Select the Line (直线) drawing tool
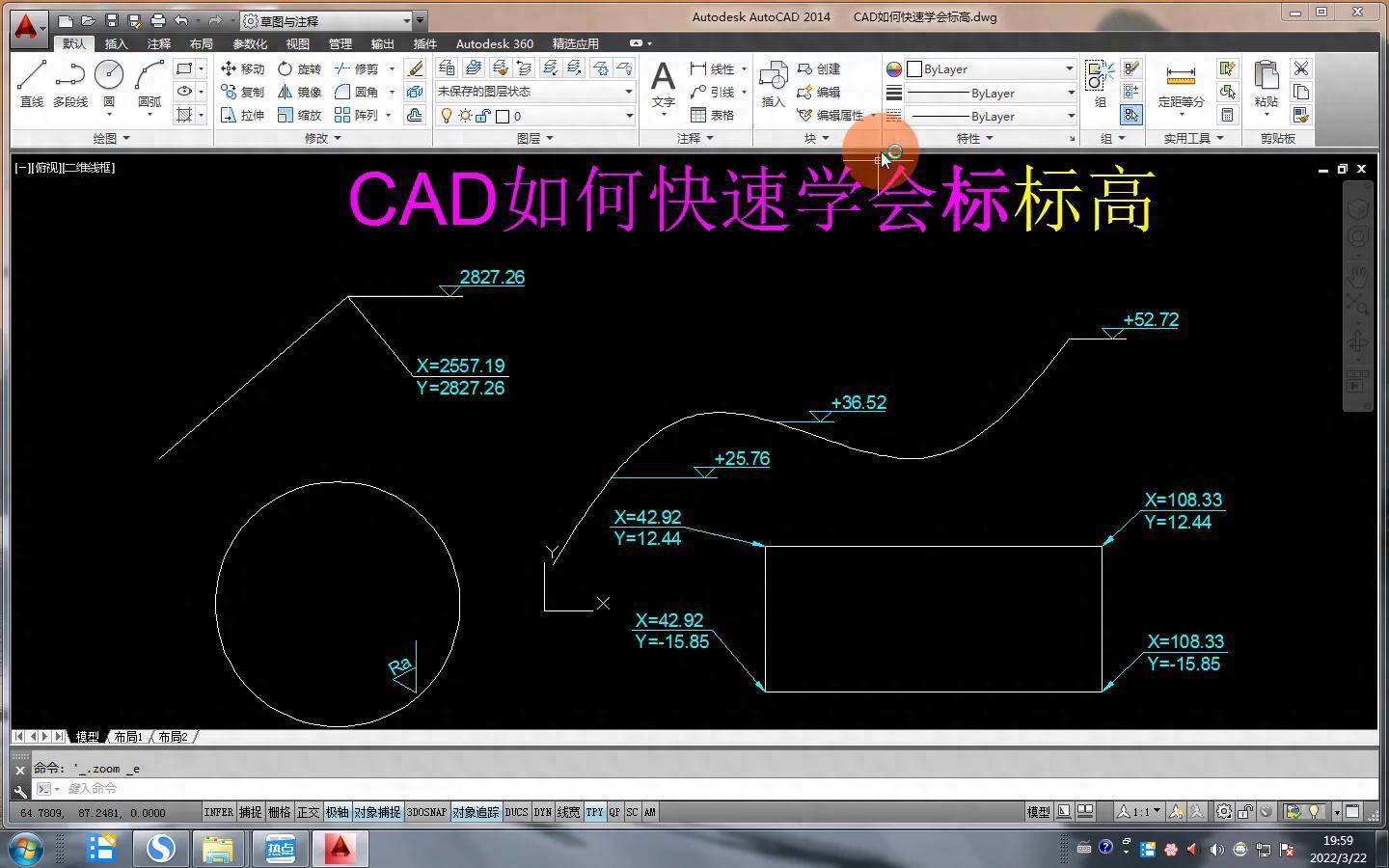Image resolution: width=1389 pixels, height=868 pixels. click(32, 83)
